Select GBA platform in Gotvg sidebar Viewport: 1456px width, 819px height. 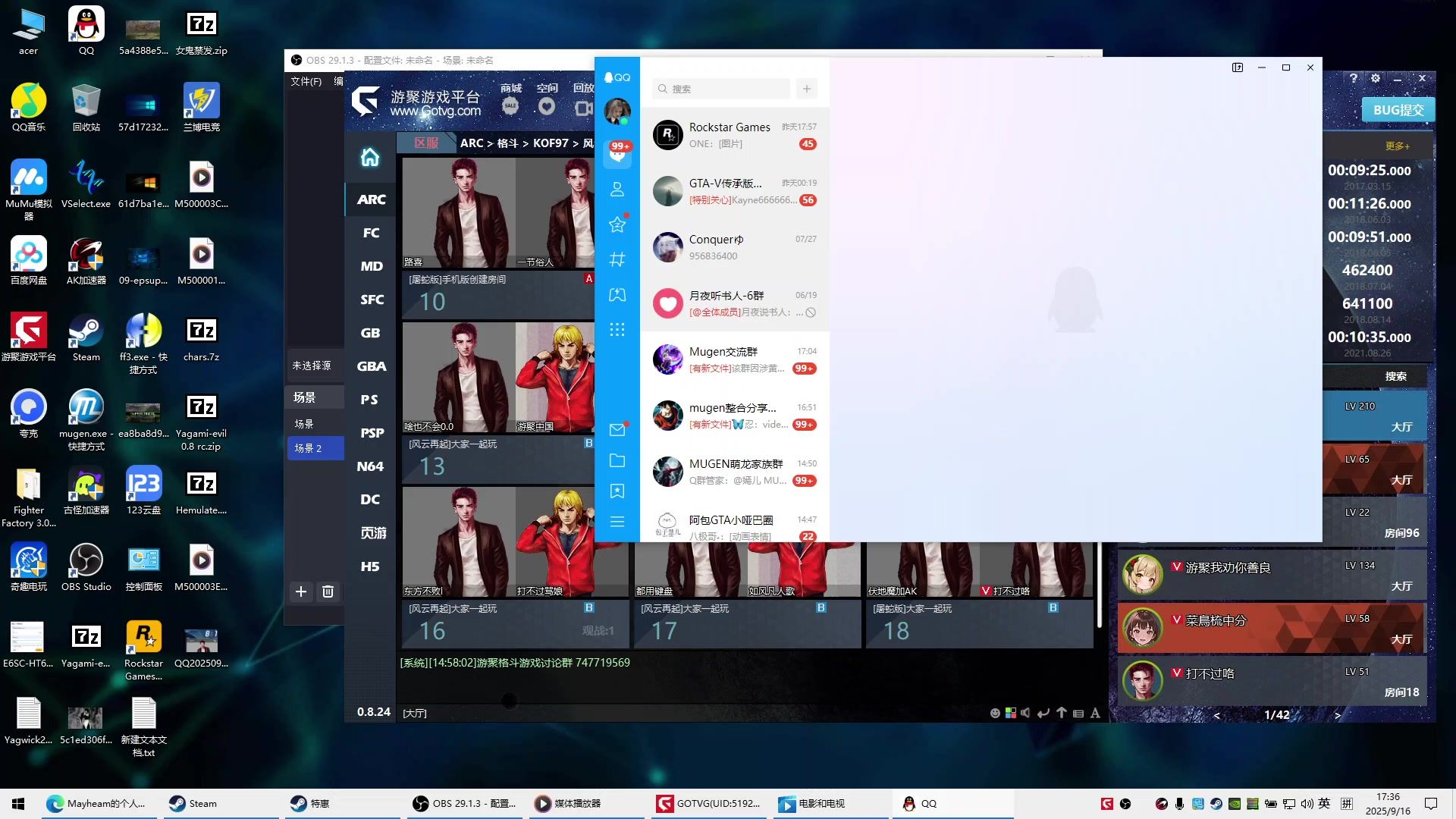point(371,366)
